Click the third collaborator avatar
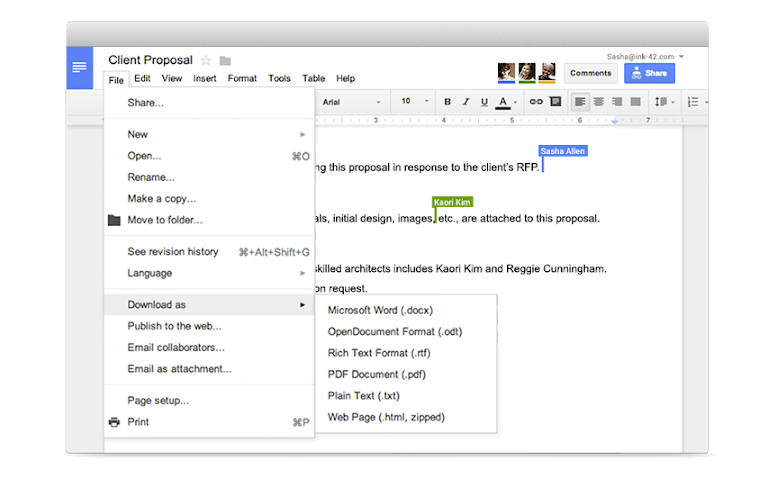Image resolution: width=768 pixels, height=479 pixels. coord(547,72)
